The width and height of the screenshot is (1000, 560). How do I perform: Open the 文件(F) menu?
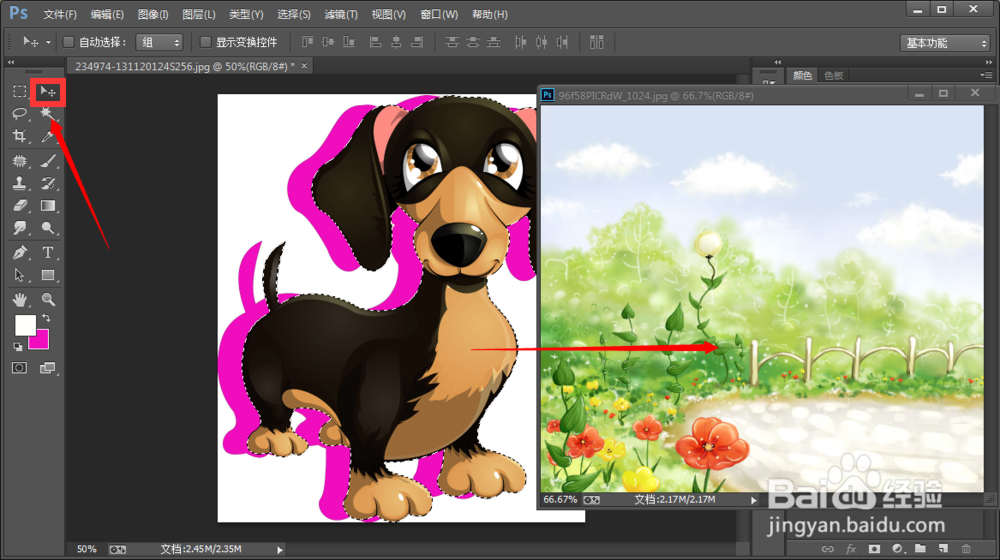click(x=60, y=14)
